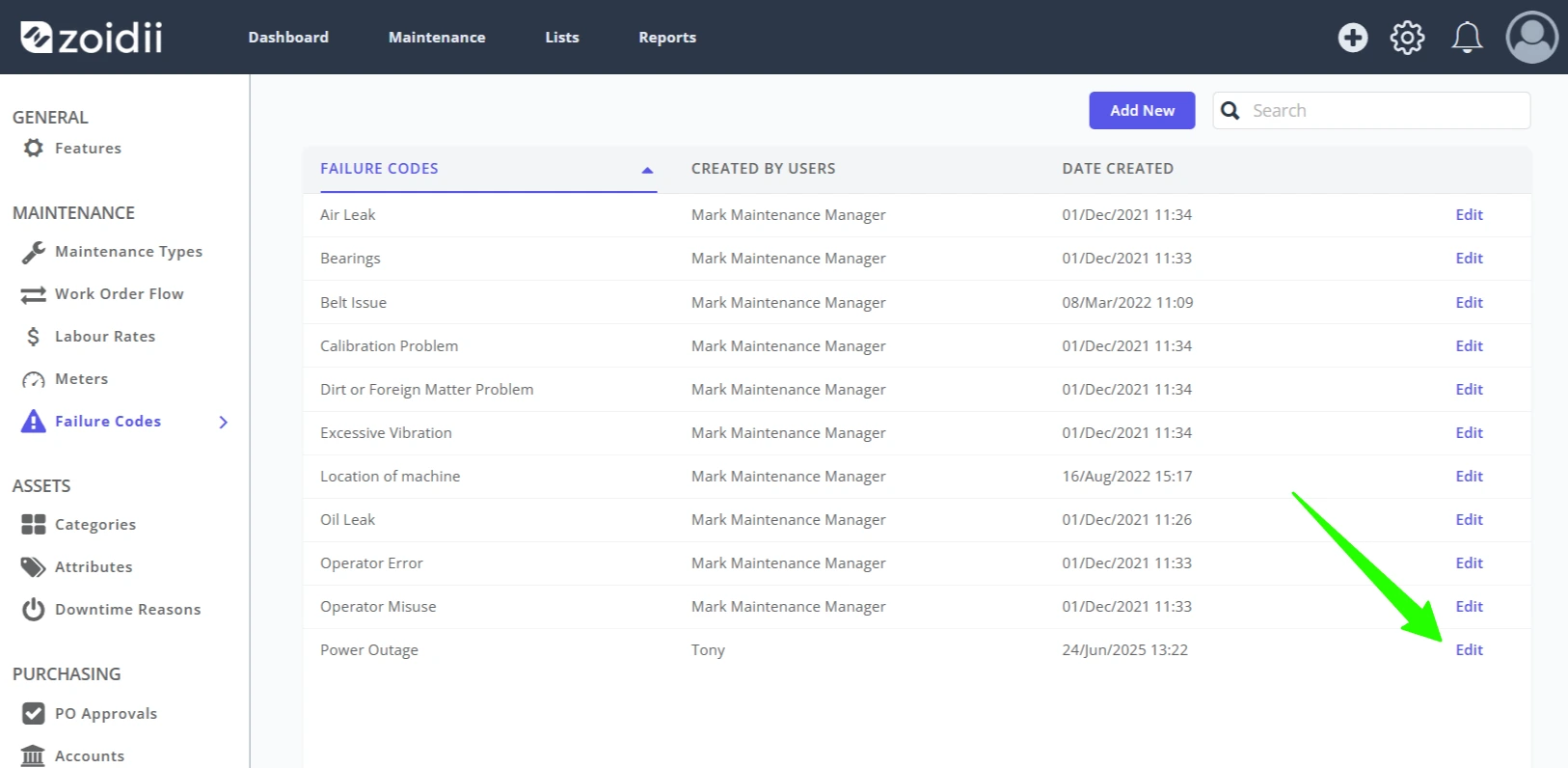Select the Belt Issue row name

(x=353, y=303)
